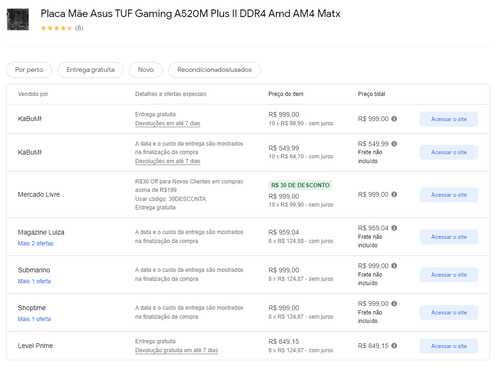Click the R$ 549,99 item price
The image size is (500, 366).
tap(284, 148)
